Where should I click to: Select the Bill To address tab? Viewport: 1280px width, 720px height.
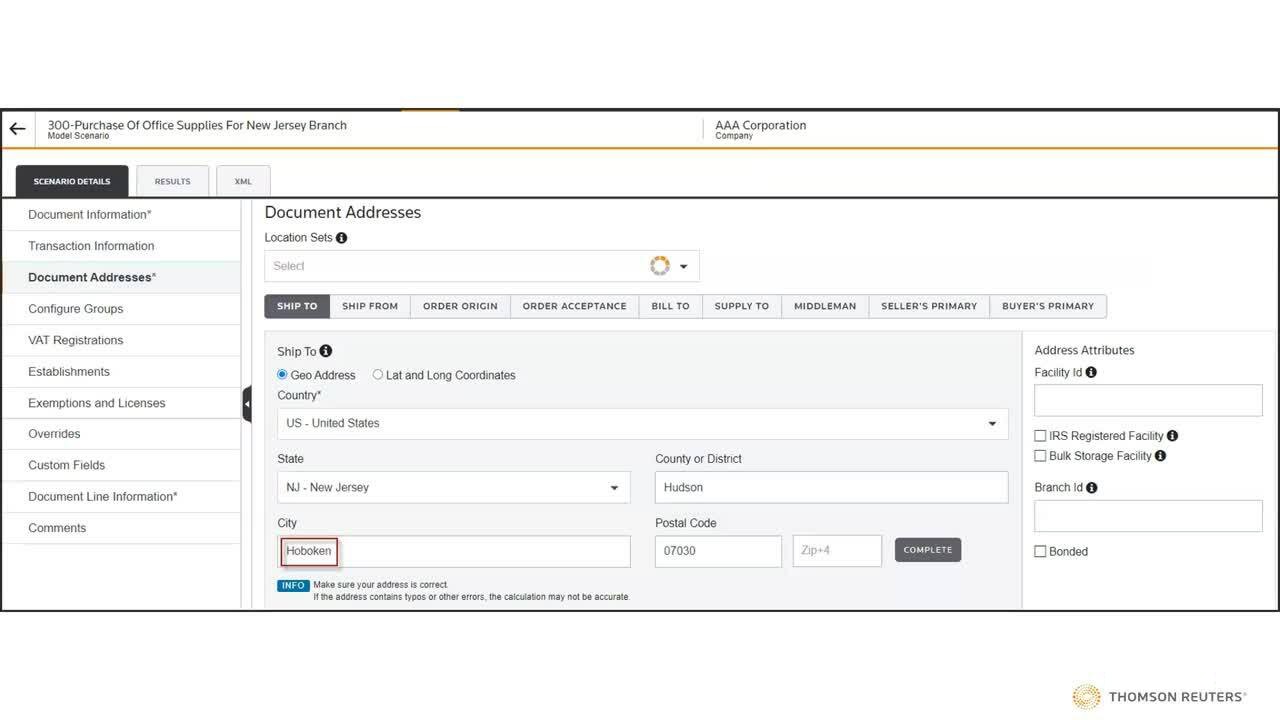click(670, 306)
